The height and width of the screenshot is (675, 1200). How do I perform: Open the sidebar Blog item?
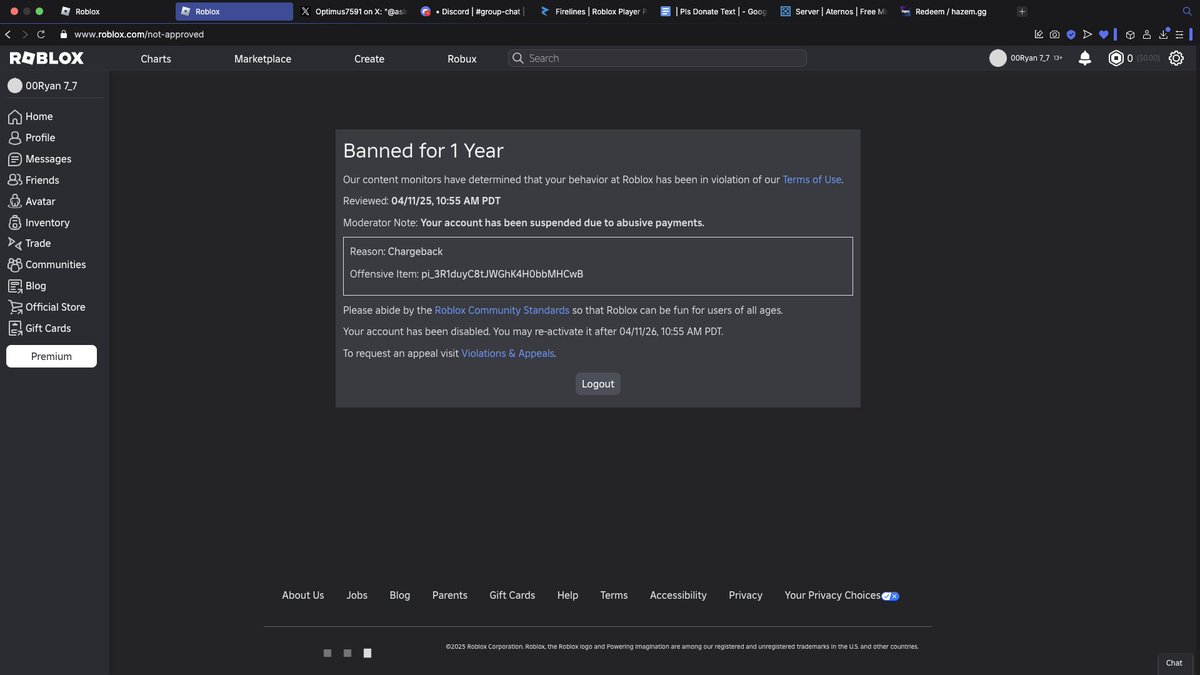(x=27, y=286)
